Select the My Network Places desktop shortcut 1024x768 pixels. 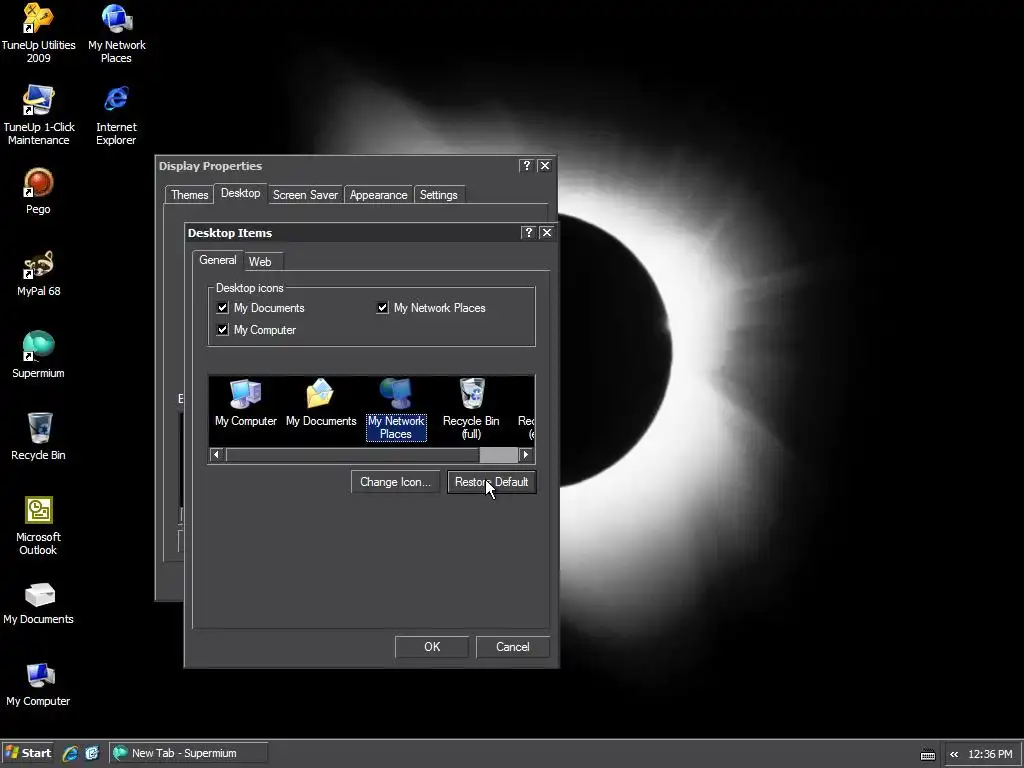click(116, 33)
